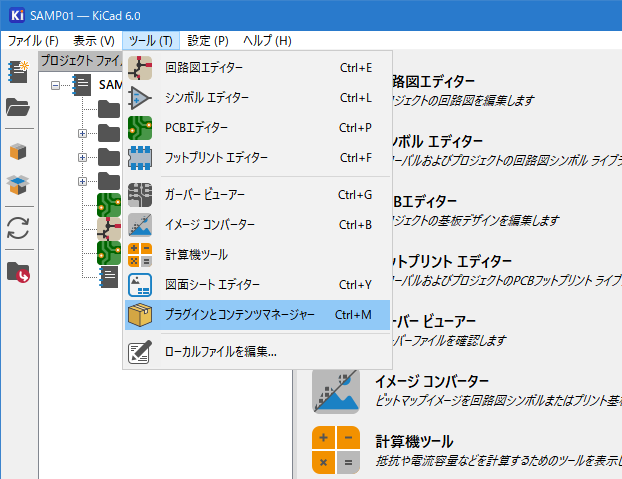Click the pencil edit file icon
Viewport: 622px width, 479px height.
click(140, 352)
